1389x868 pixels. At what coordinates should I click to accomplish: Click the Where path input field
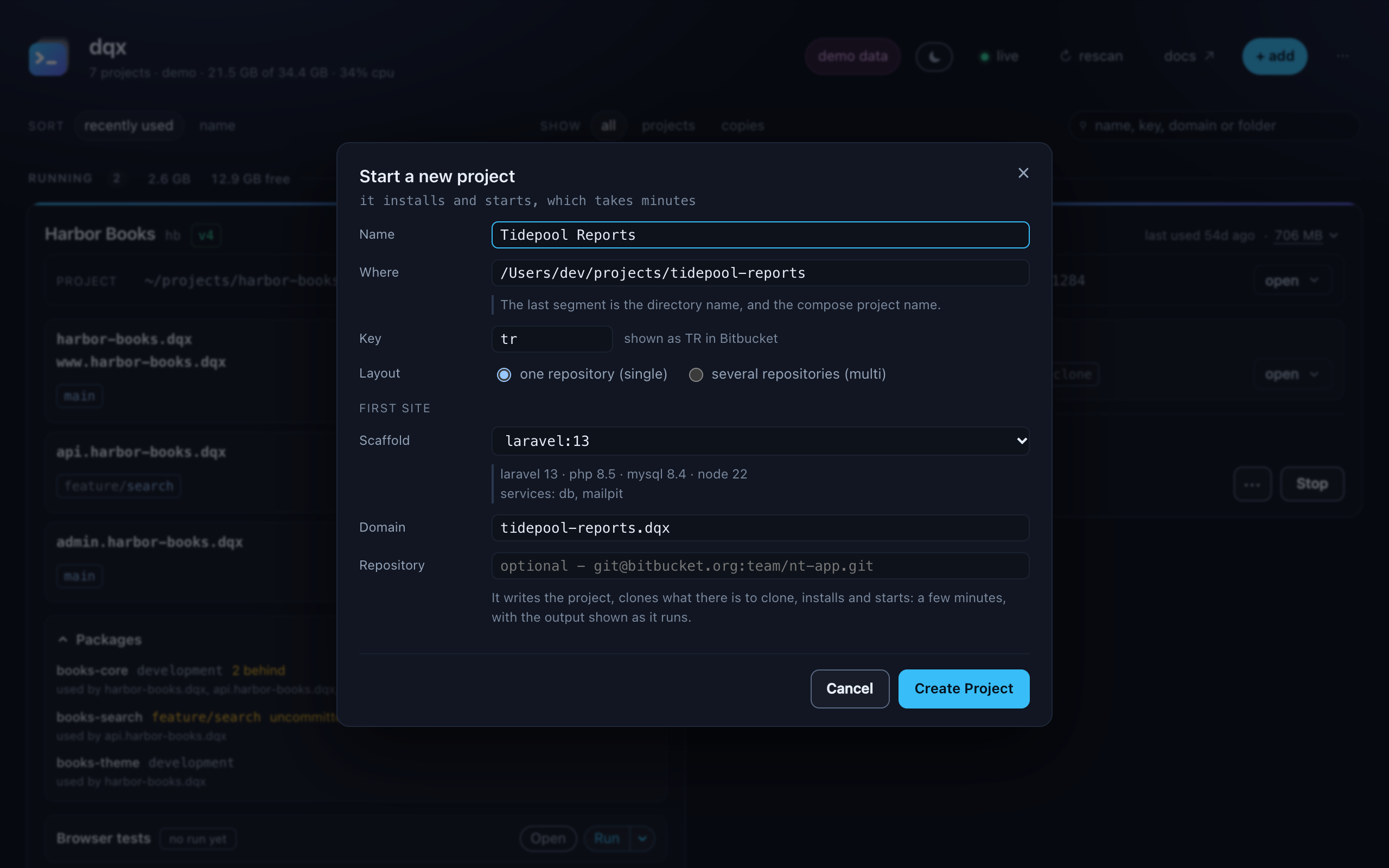760,273
